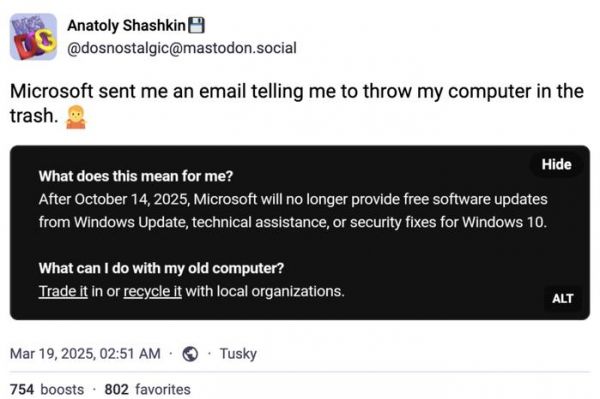This screenshot has width=600, height=399.
Task: Click 'What does this mean for me?' heading
Action: pos(136,176)
